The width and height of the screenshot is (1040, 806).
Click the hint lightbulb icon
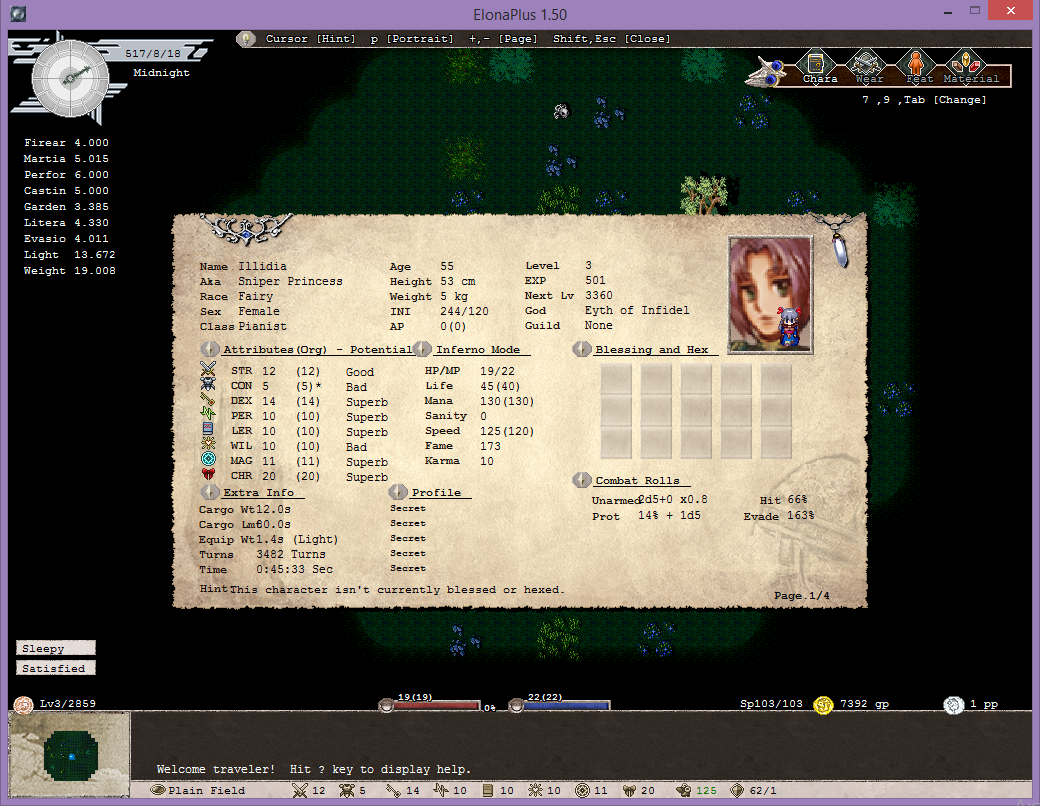click(246, 39)
